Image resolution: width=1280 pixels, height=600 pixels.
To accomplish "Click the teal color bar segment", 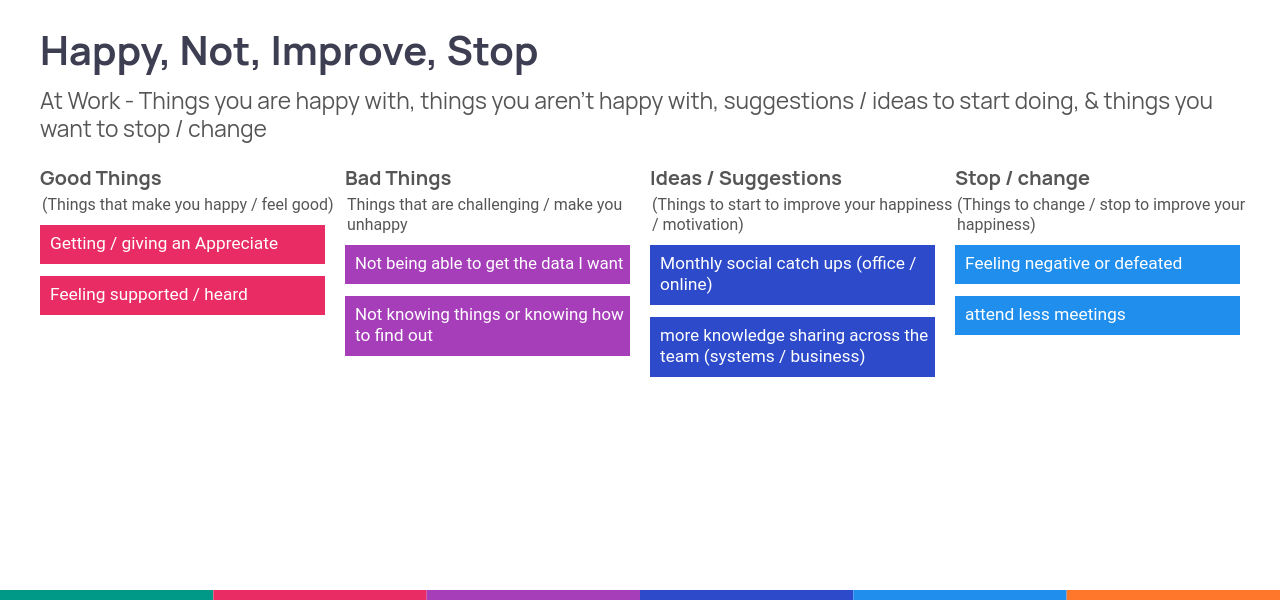I will point(106,595).
